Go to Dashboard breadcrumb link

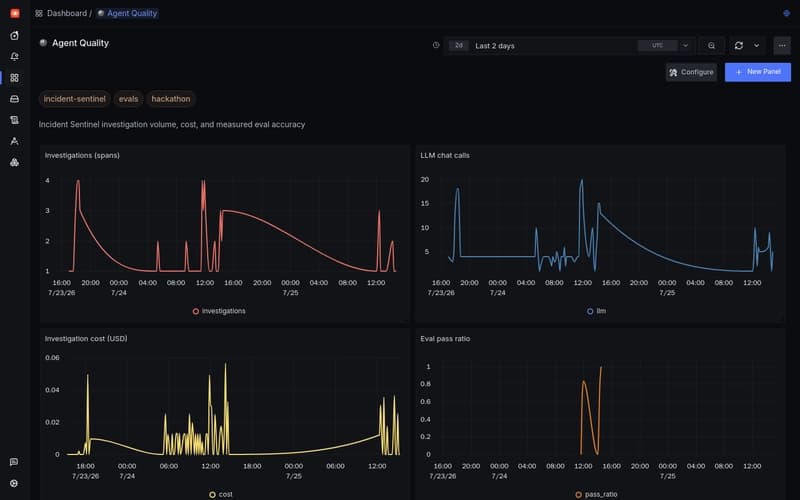(67, 13)
